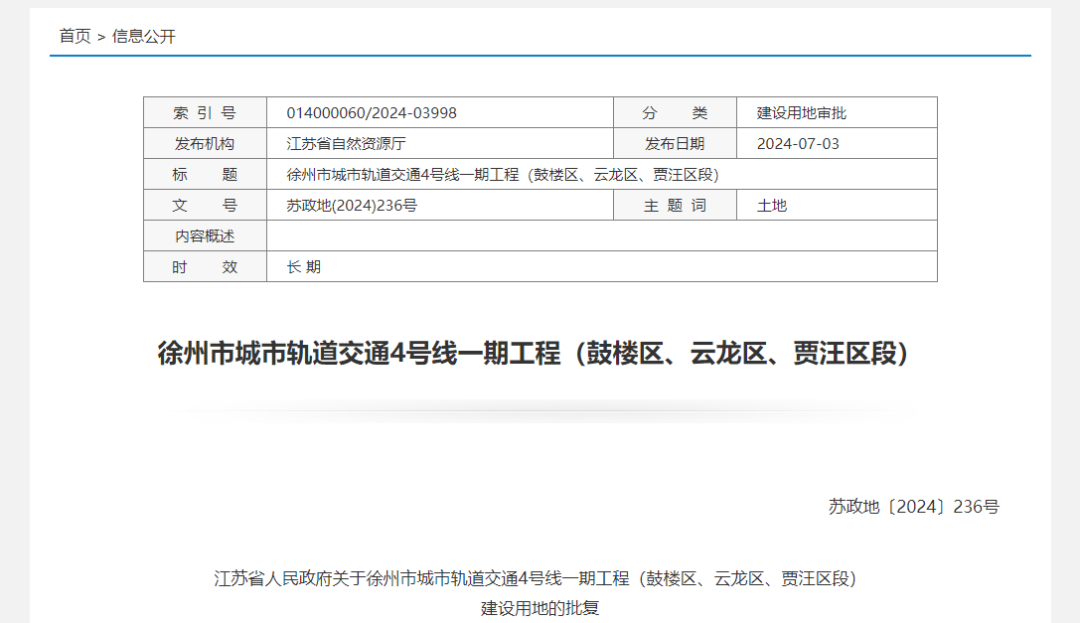
Task: Click the line starting 江苏省人民政府关于徐州市
Action: [535, 578]
